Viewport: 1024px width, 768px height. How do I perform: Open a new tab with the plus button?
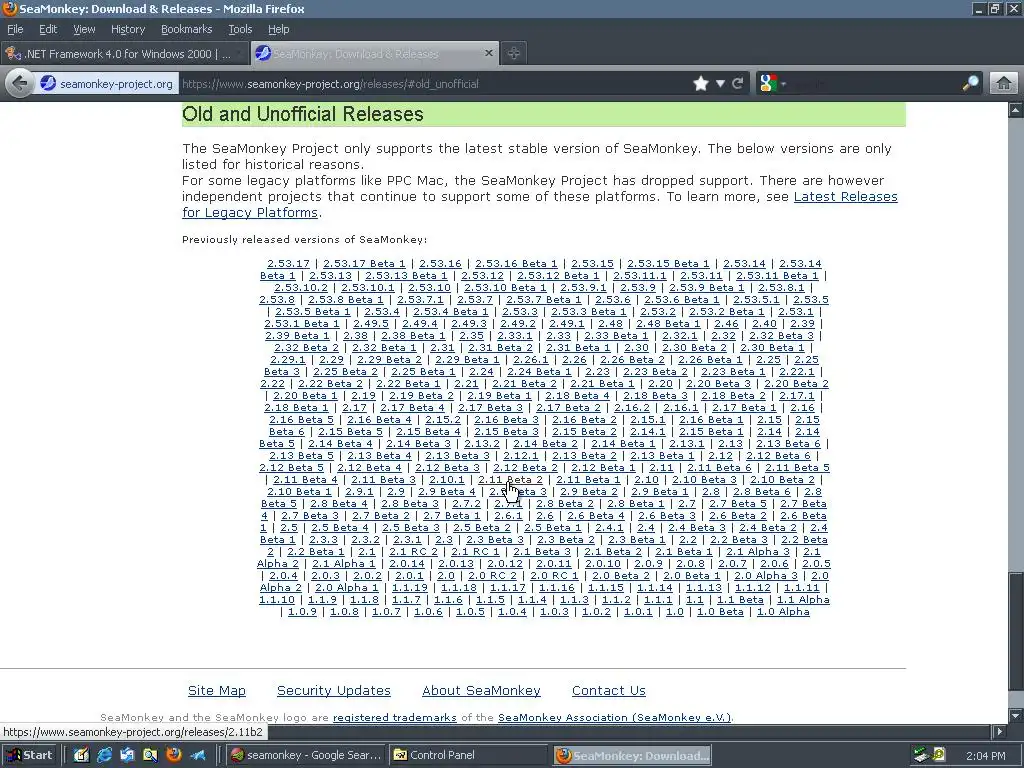514,54
